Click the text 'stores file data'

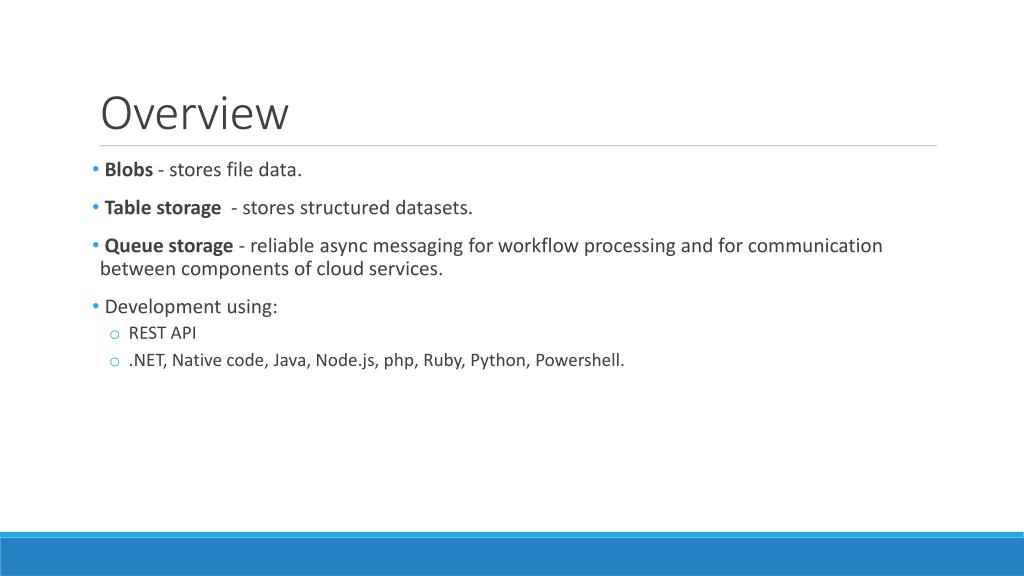pyautogui.click(x=235, y=170)
